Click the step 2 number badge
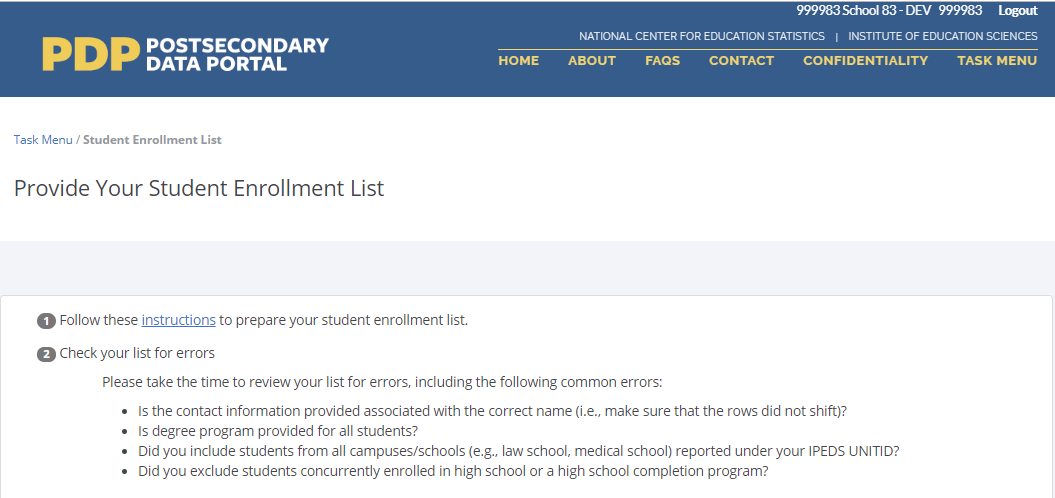Viewport: 1055px width, 498px height. [x=46, y=354]
